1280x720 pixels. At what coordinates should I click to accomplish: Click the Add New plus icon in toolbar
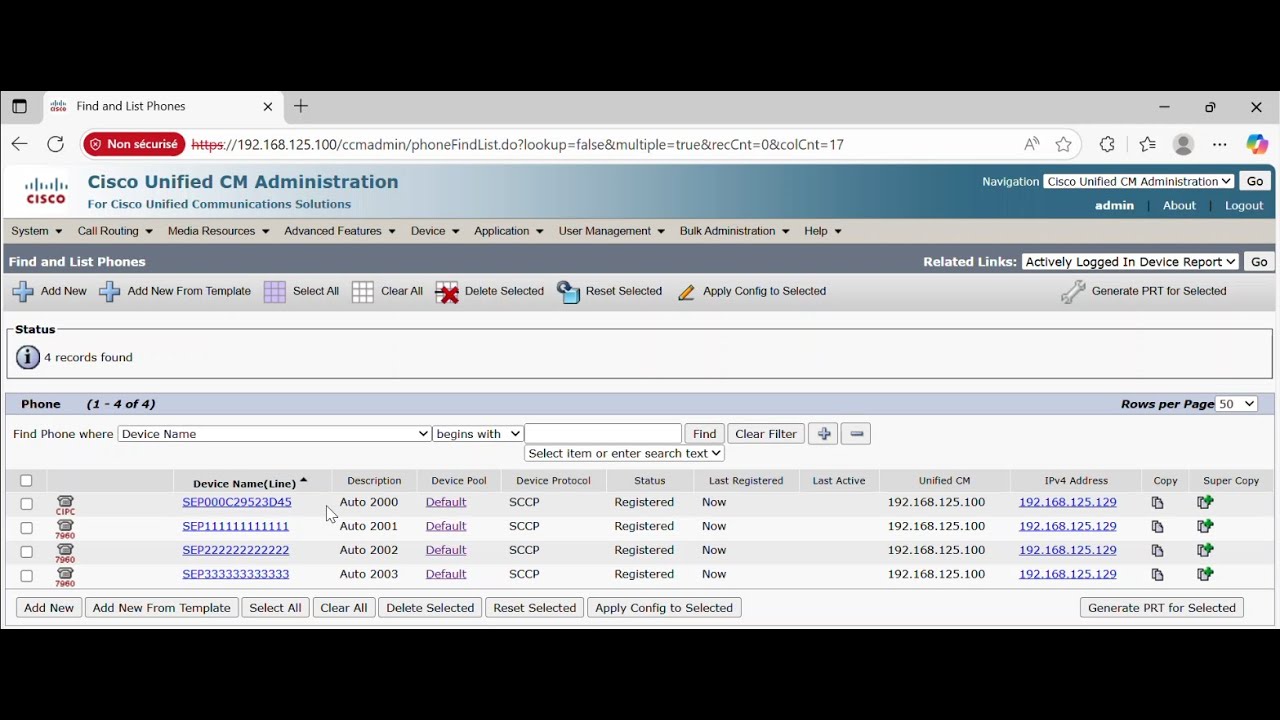pyautogui.click(x=23, y=292)
